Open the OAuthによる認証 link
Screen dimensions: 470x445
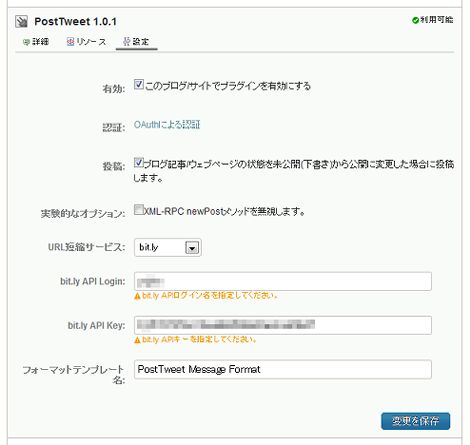[x=167, y=125]
